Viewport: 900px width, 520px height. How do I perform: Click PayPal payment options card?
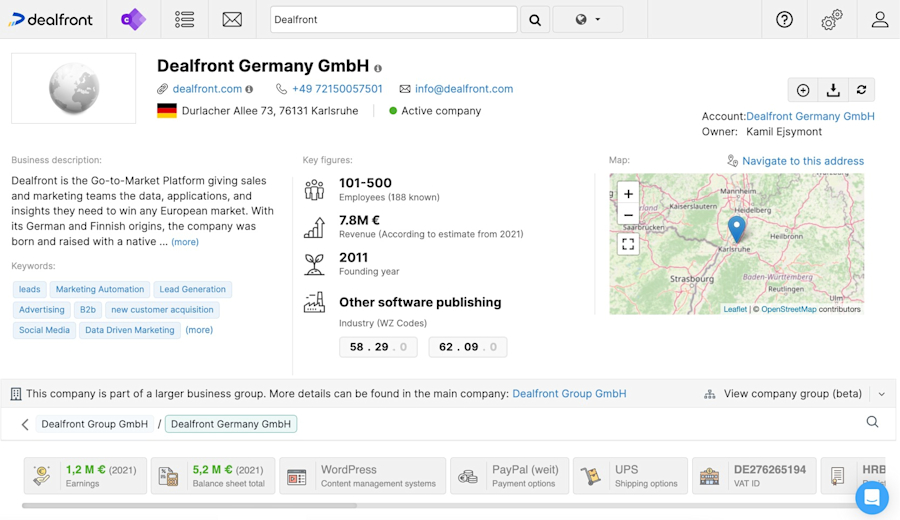pyautogui.click(x=510, y=476)
